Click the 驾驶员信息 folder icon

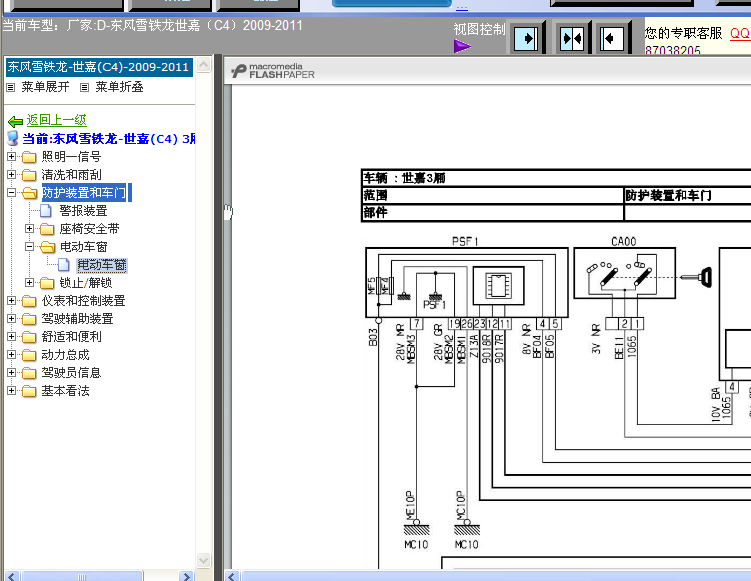(29, 373)
